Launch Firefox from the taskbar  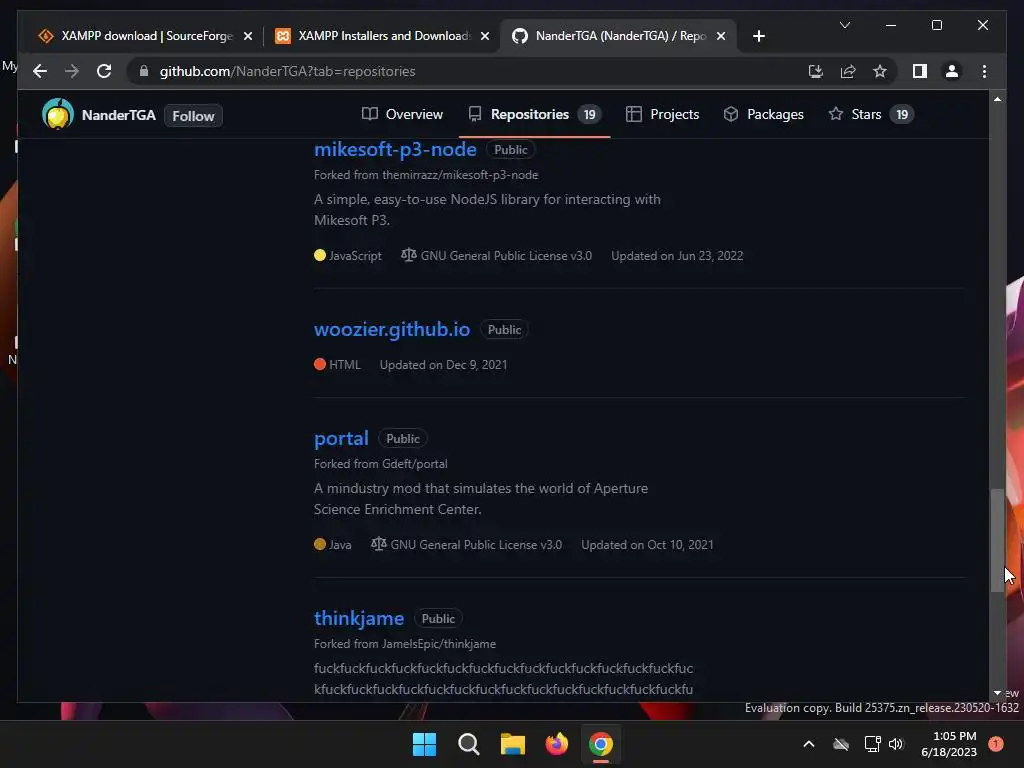556,744
